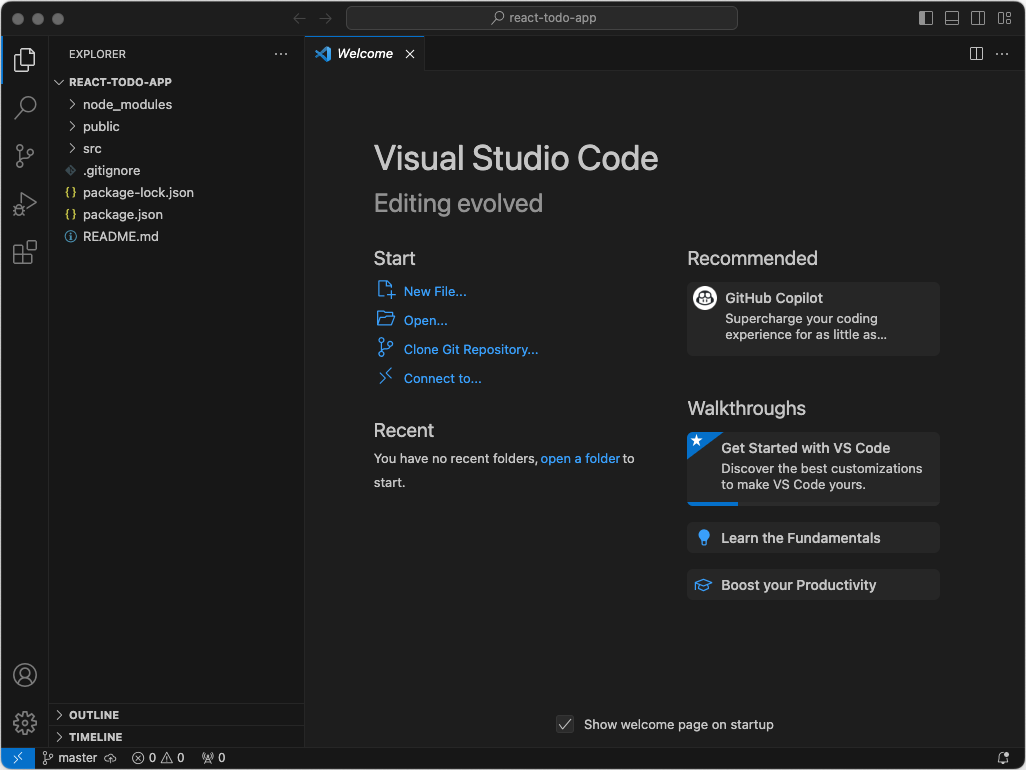Viewport: 1026px width, 770px height.
Task: Click the Get Started walkthrough progress bar
Action: click(813, 504)
